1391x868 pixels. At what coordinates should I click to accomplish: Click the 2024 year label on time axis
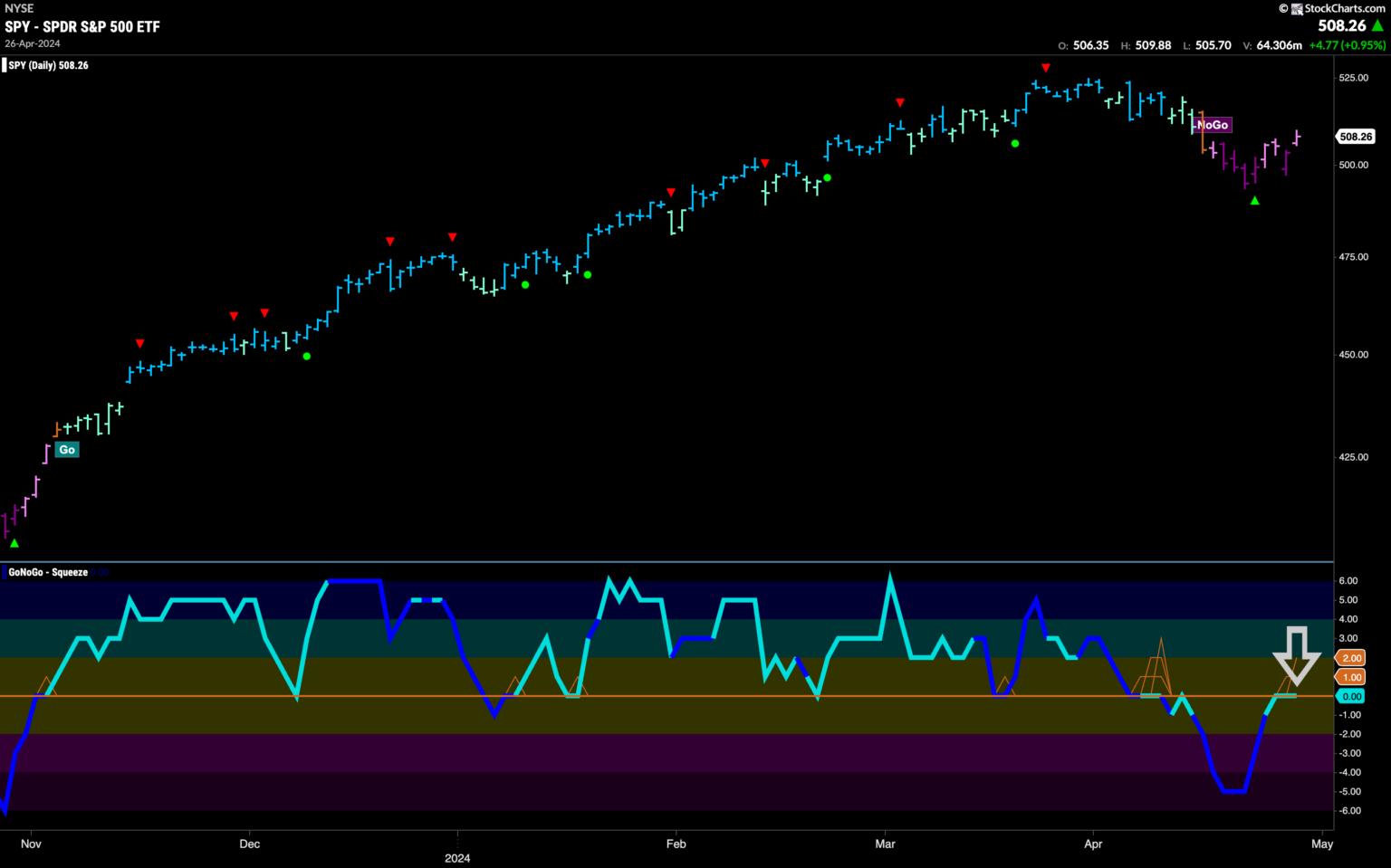pyautogui.click(x=458, y=856)
